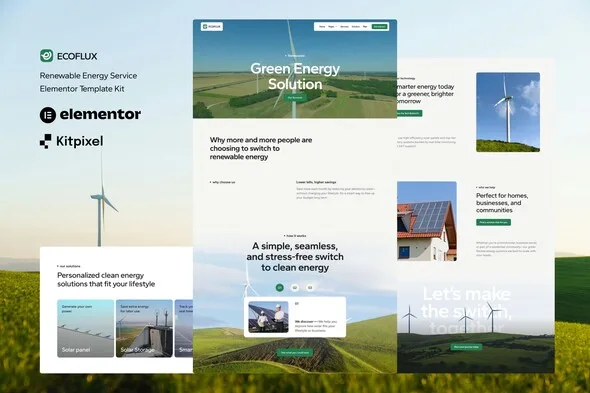Image resolution: width=590 pixels, height=393 pixels.
Task: Click the Renewable Energy Service subtitle text
Action: pyautogui.click(x=88, y=76)
